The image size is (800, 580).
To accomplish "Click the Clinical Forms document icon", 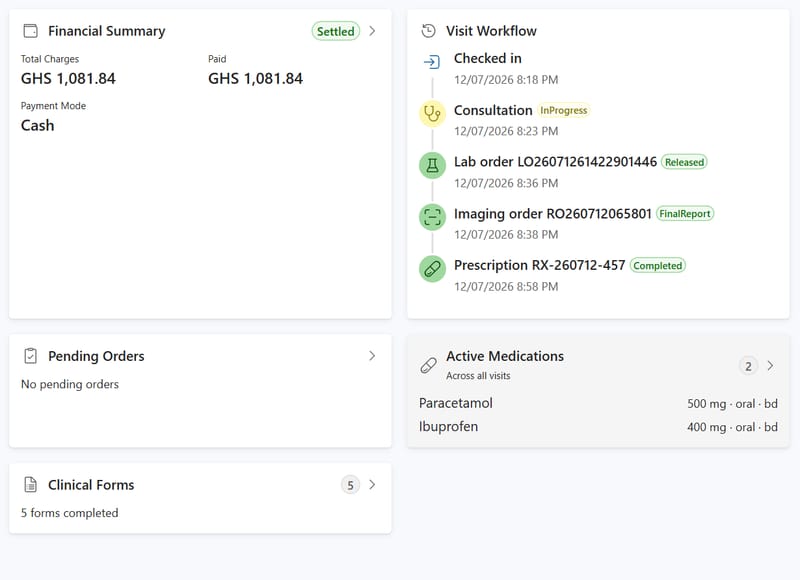I will 31,485.
